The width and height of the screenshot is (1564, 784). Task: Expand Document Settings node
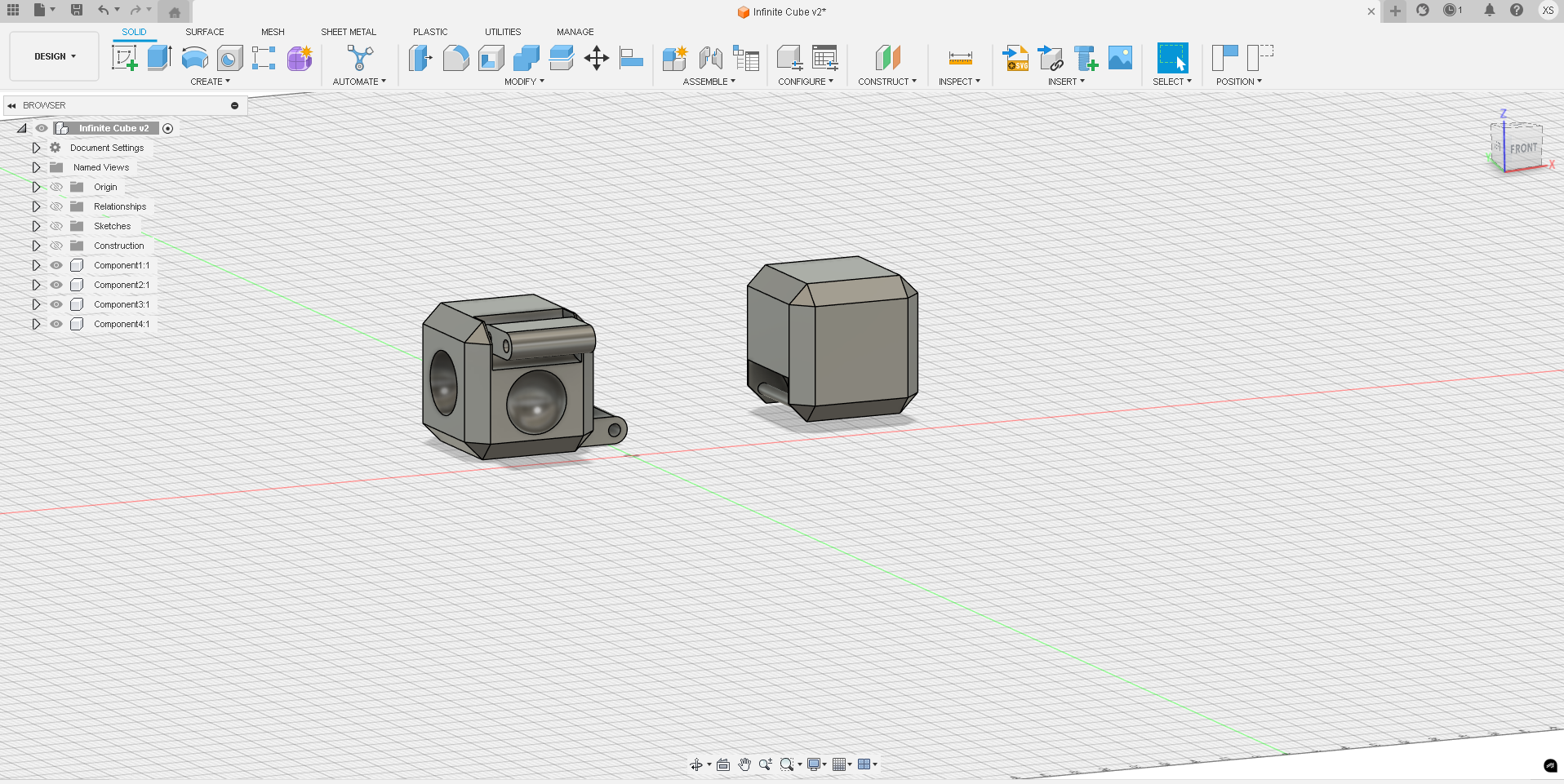pos(36,148)
